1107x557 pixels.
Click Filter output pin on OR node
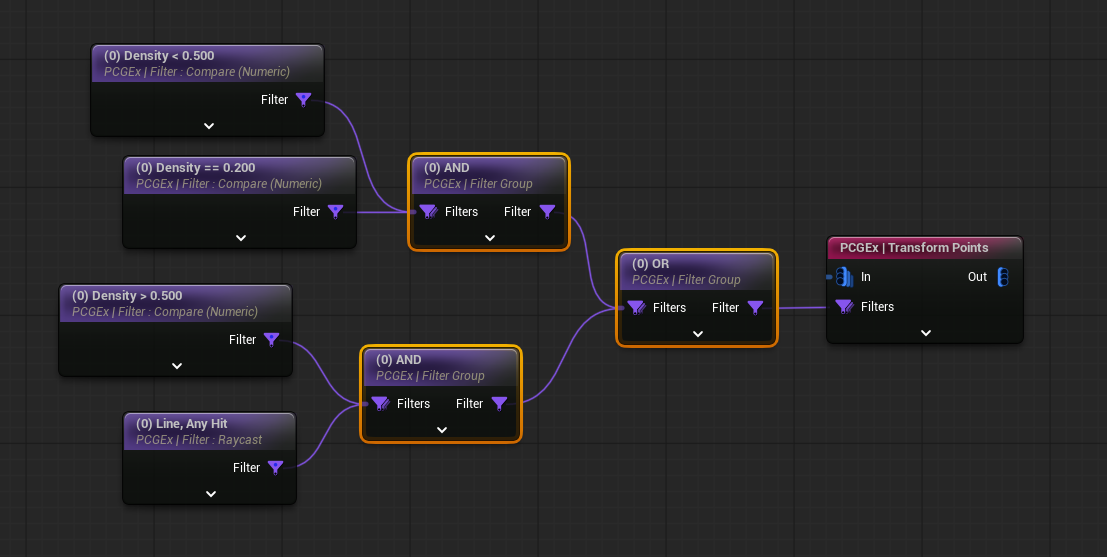pyautogui.click(x=755, y=308)
